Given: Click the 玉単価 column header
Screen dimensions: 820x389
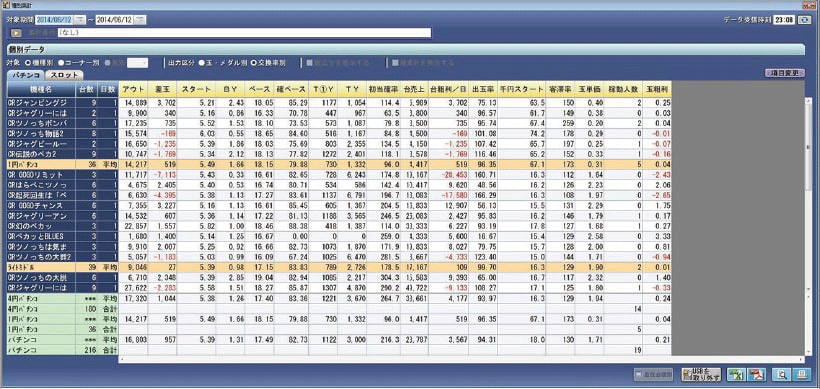Looking at the screenshot, I should (589, 89).
